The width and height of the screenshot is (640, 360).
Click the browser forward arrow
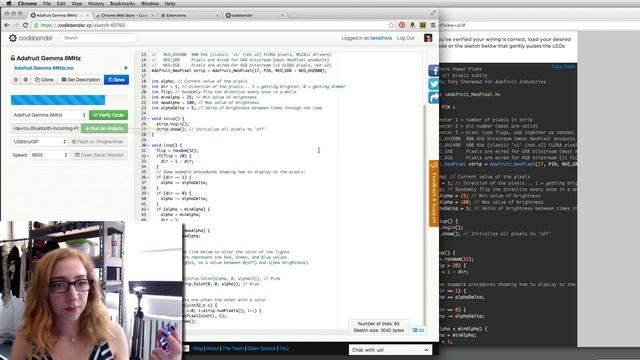point(16,25)
